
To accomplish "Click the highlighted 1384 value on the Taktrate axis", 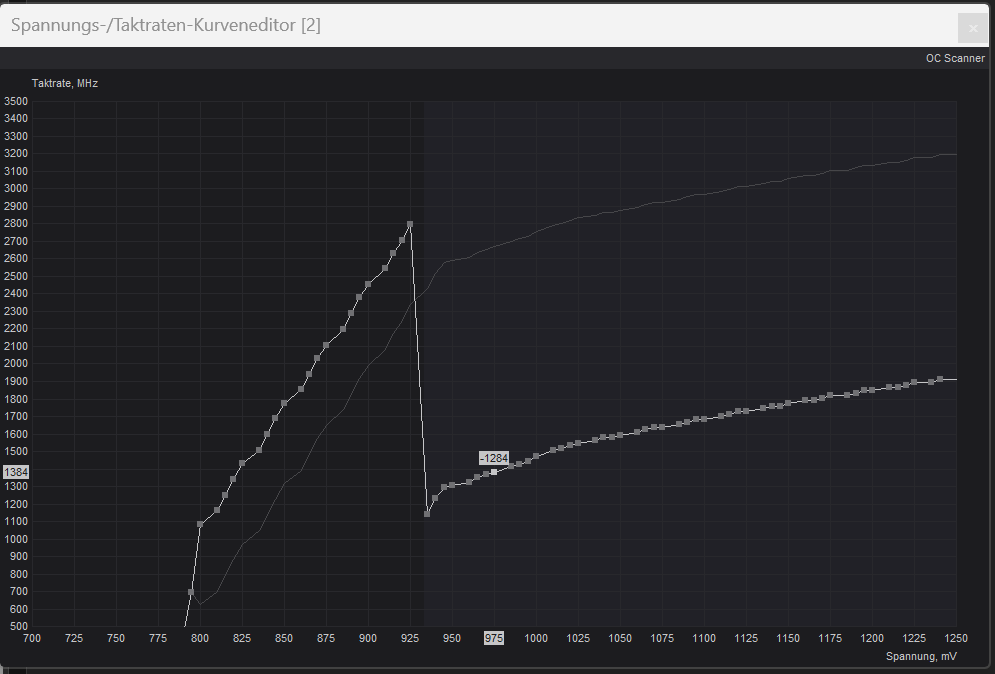I will pyautogui.click(x=16, y=472).
